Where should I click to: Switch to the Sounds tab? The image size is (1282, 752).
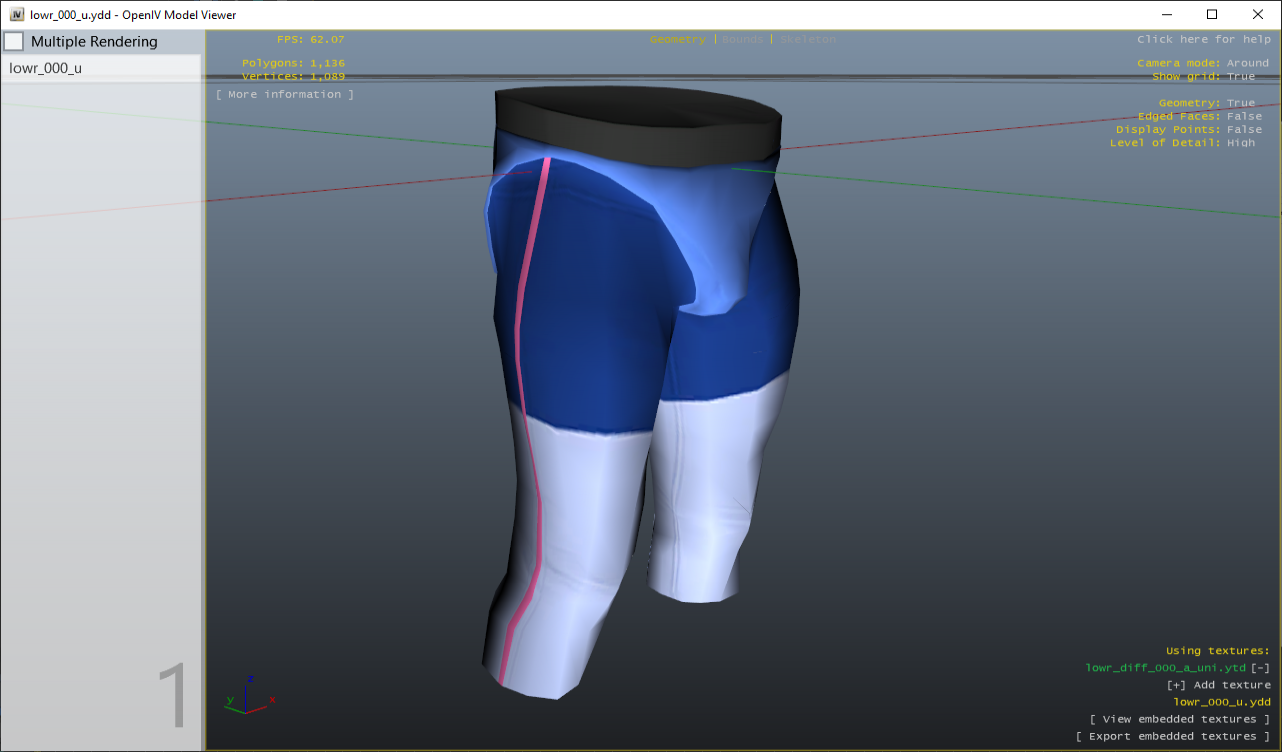click(742, 40)
